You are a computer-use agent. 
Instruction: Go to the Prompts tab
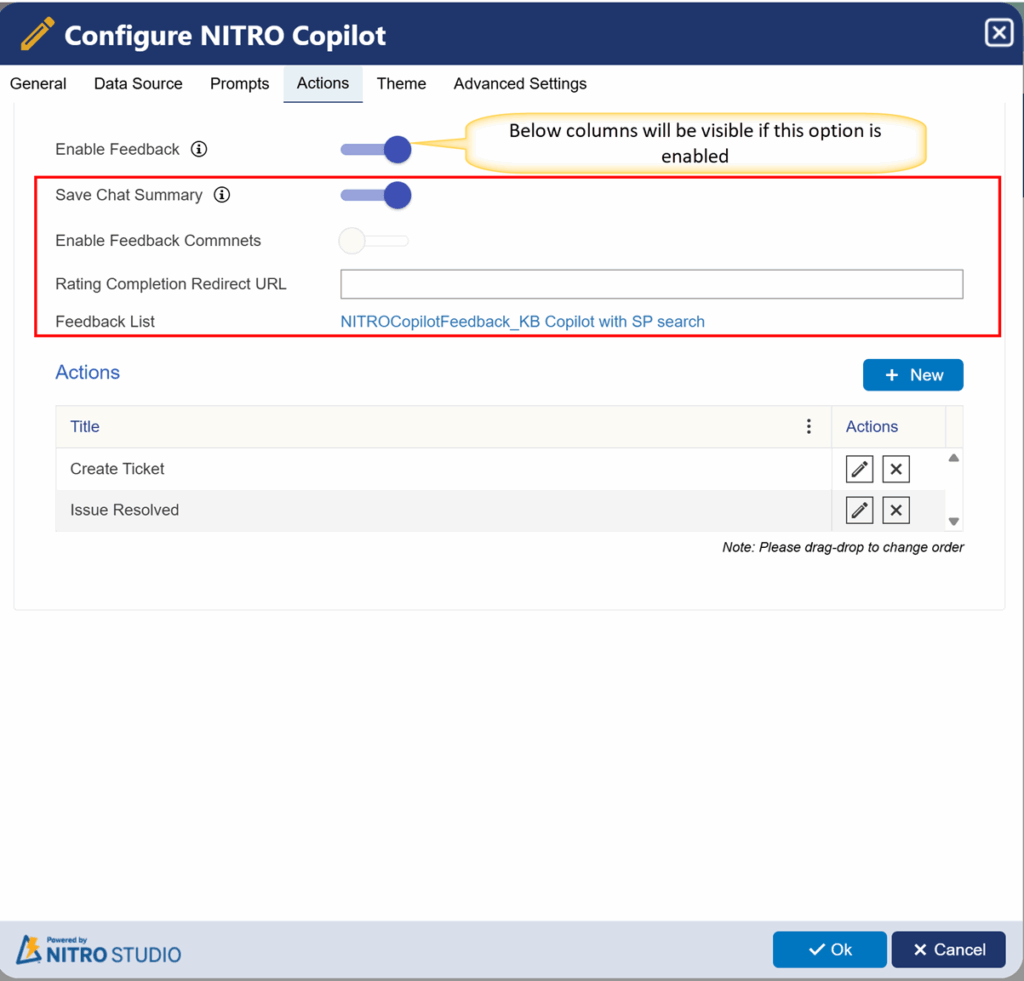pyautogui.click(x=240, y=84)
